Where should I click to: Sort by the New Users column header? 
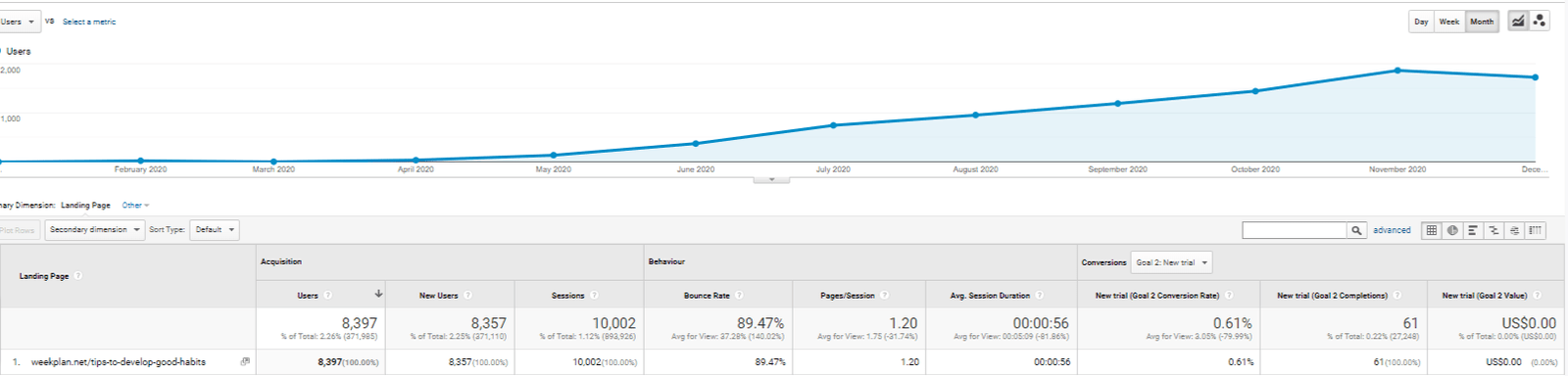tap(438, 296)
